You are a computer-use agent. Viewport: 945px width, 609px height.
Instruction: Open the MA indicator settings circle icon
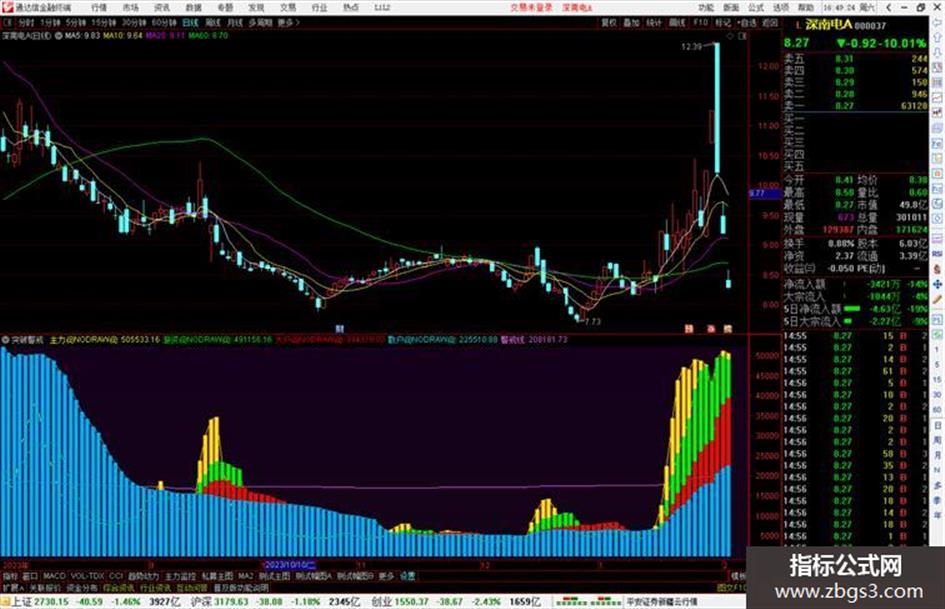pyautogui.click(x=59, y=36)
